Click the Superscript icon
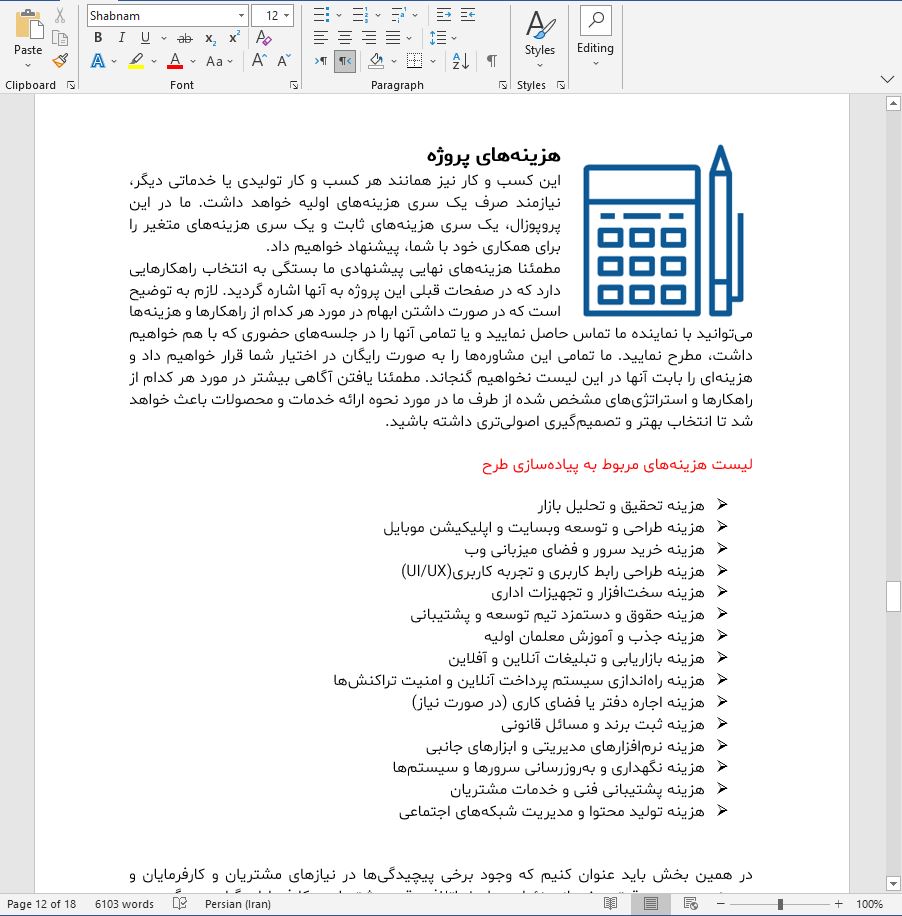The height and width of the screenshot is (916, 902). tap(235, 38)
